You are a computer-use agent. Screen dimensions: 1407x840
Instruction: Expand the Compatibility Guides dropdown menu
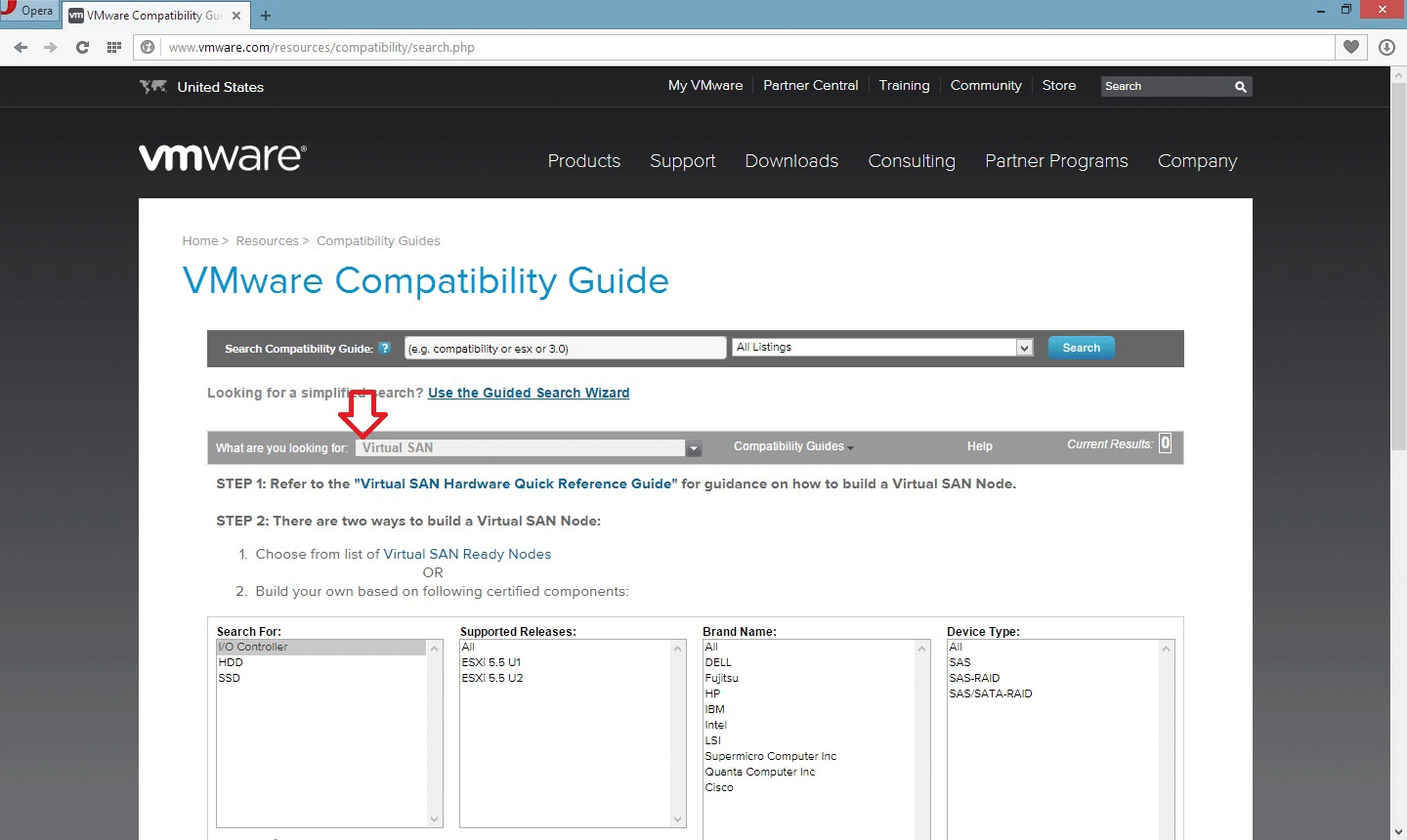[x=793, y=446]
